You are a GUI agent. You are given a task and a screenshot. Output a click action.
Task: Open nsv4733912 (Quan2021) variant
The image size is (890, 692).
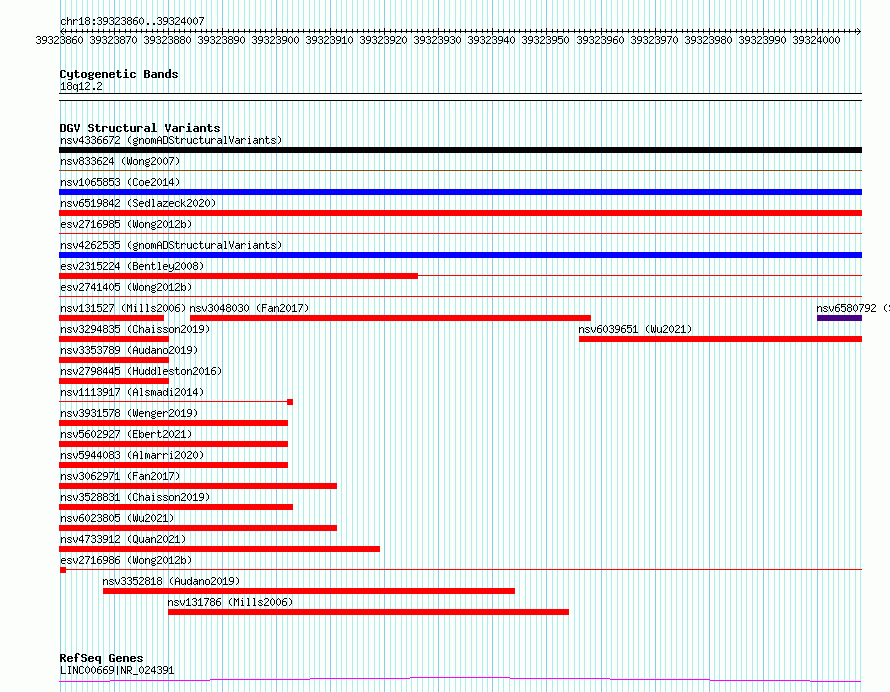click(123, 539)
